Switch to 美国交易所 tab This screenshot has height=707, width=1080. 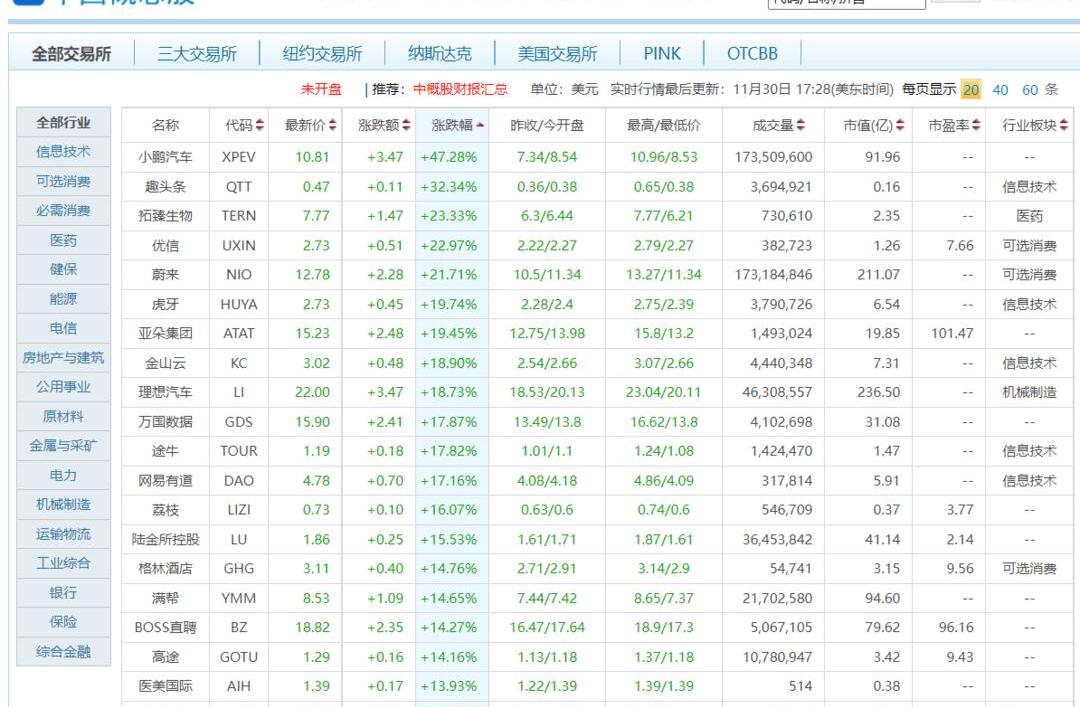[x=557, y=54]
